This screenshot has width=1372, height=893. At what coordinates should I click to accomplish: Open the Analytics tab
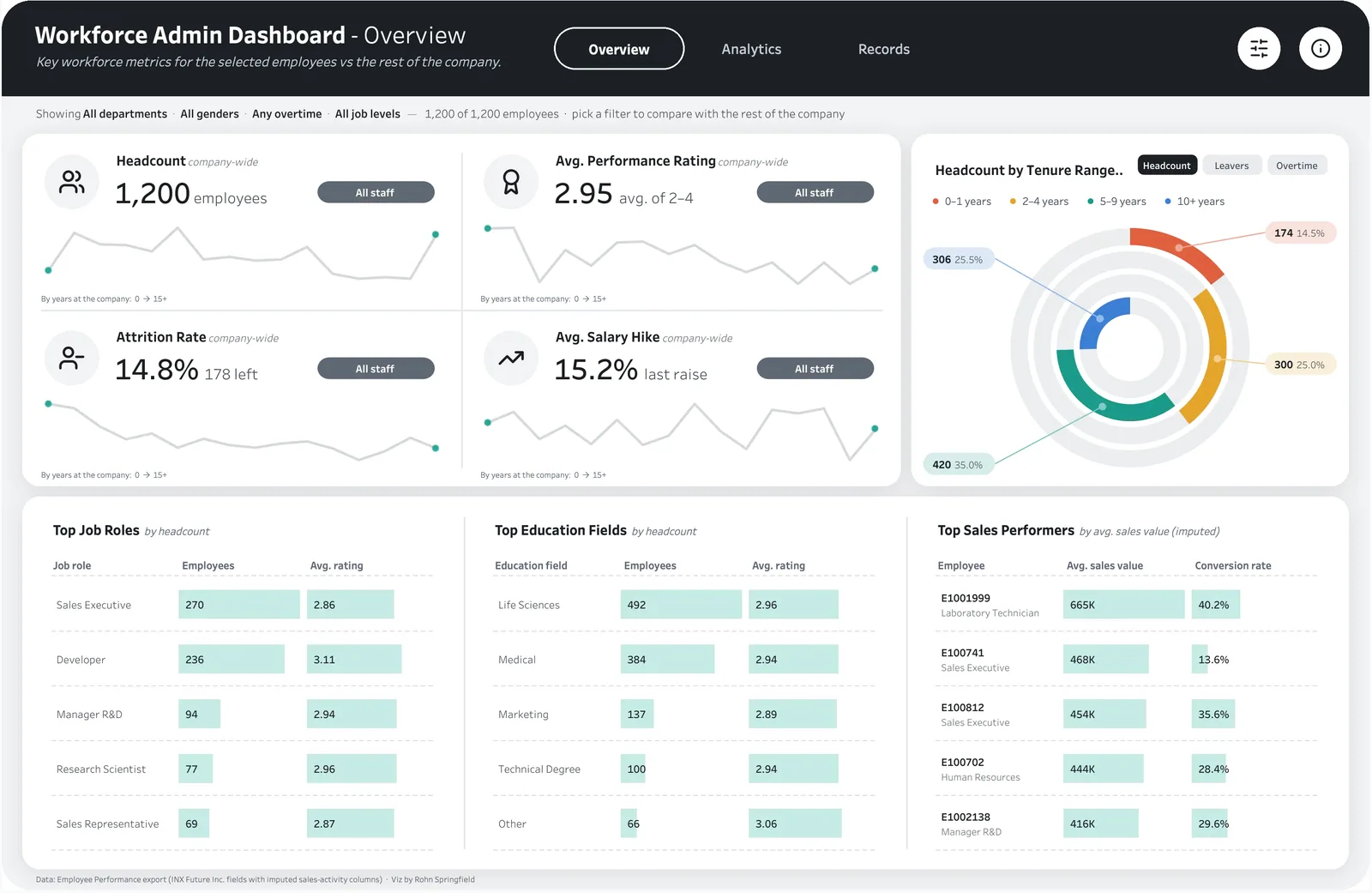tap(751, 49)
